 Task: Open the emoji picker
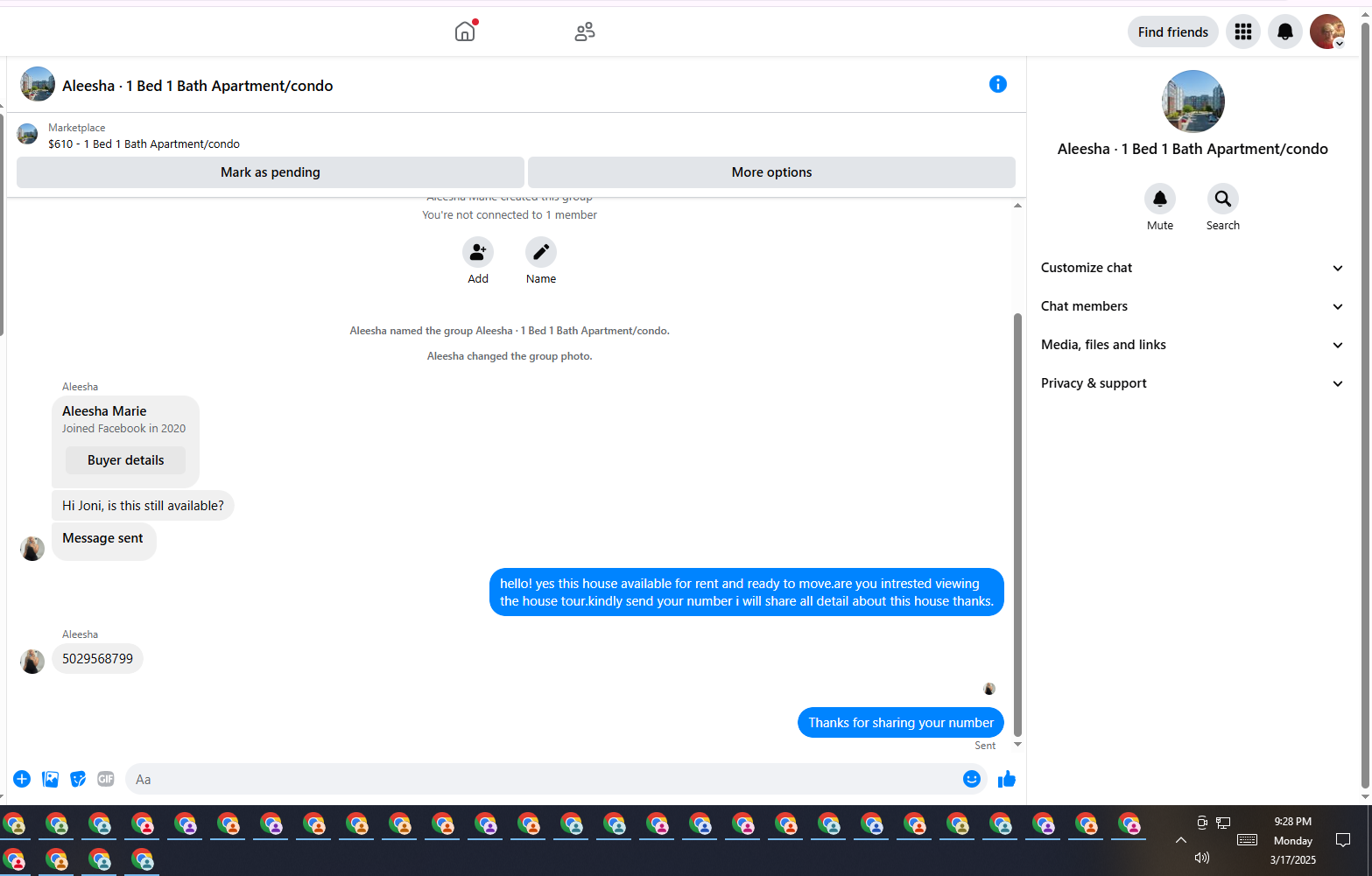(972, 779)
